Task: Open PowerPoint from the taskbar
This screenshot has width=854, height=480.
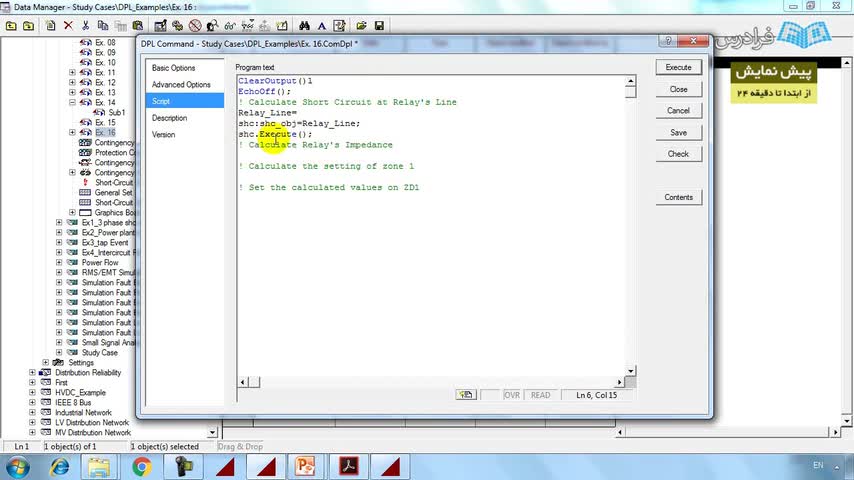Action: [304, 467]
